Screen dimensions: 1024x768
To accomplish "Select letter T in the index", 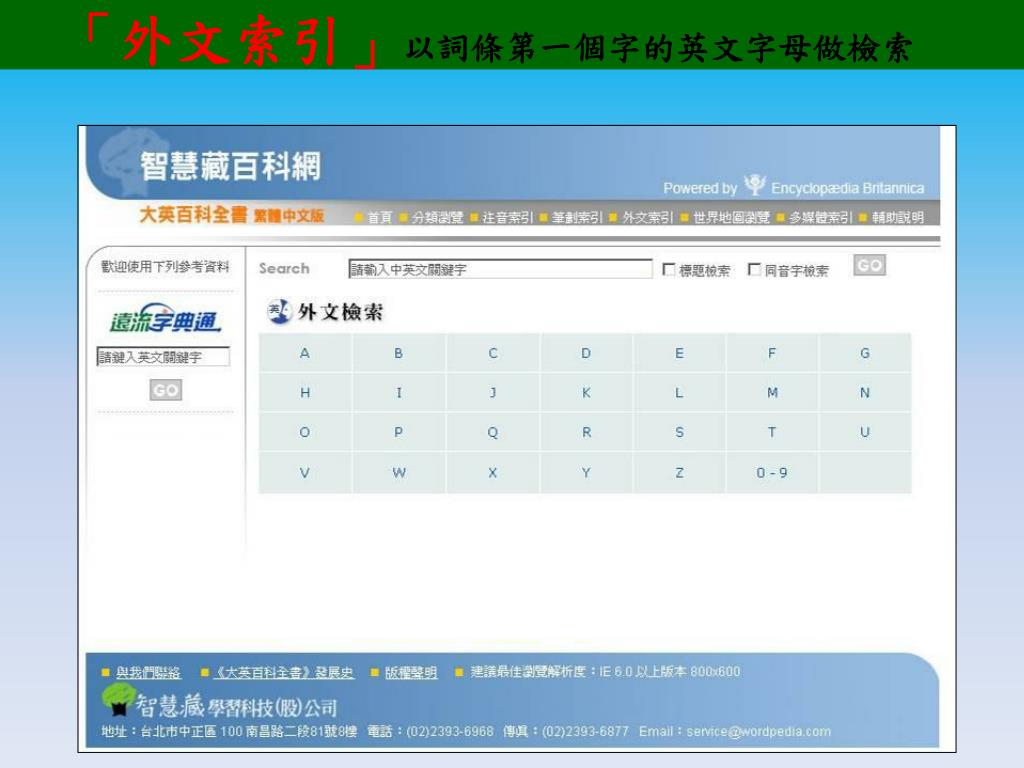I will click(772, 432).
